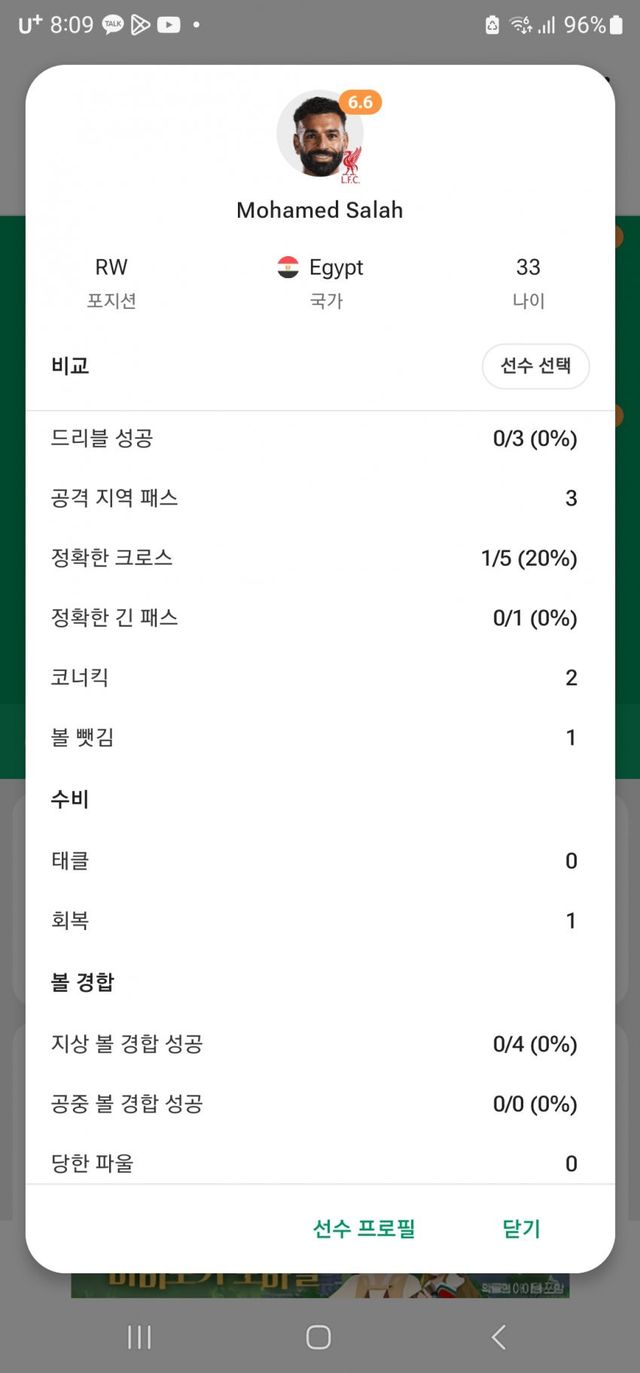Viewport: 640px width, 1373px height.
Task: Tap the YouTube notification icon
Action: pyautogui.click(x=168, y=25)
